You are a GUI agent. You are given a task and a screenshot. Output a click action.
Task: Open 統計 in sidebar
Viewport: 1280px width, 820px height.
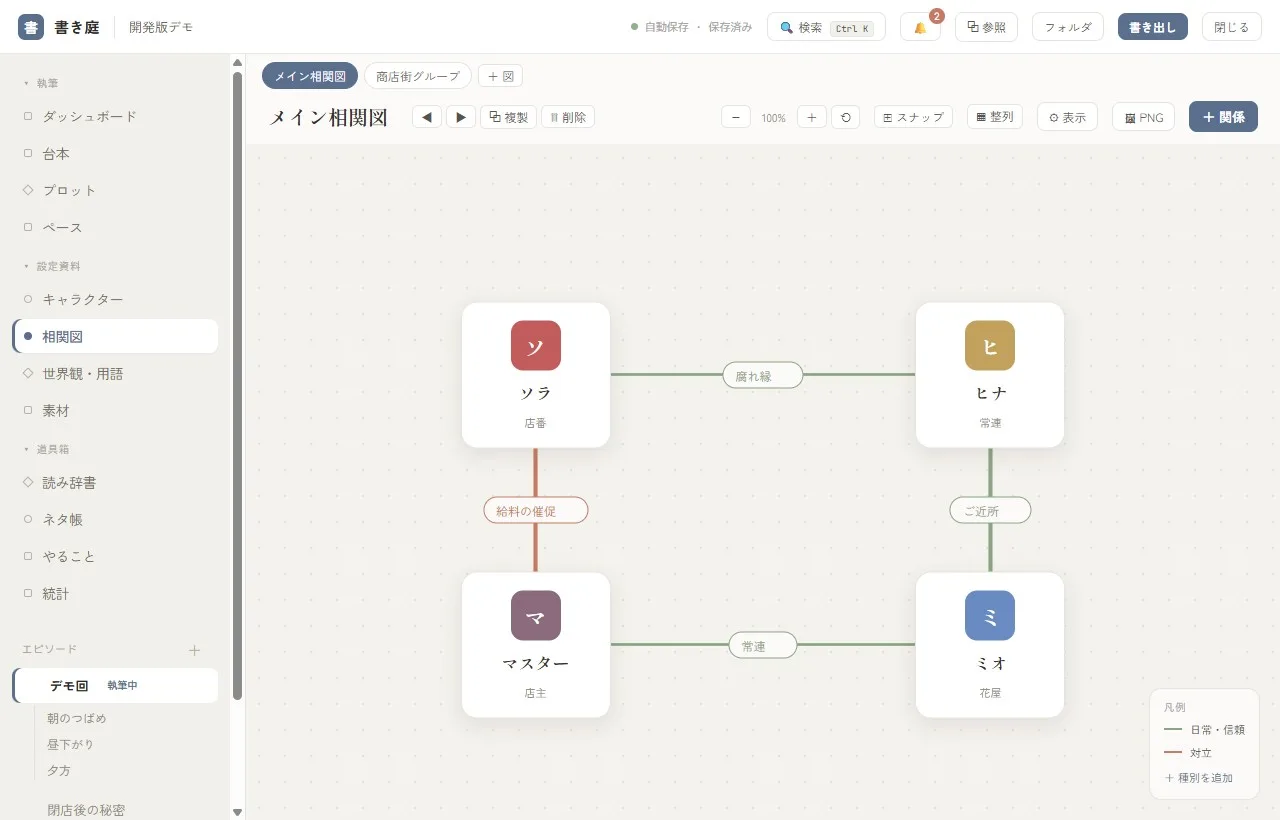(x=115, y=593)
